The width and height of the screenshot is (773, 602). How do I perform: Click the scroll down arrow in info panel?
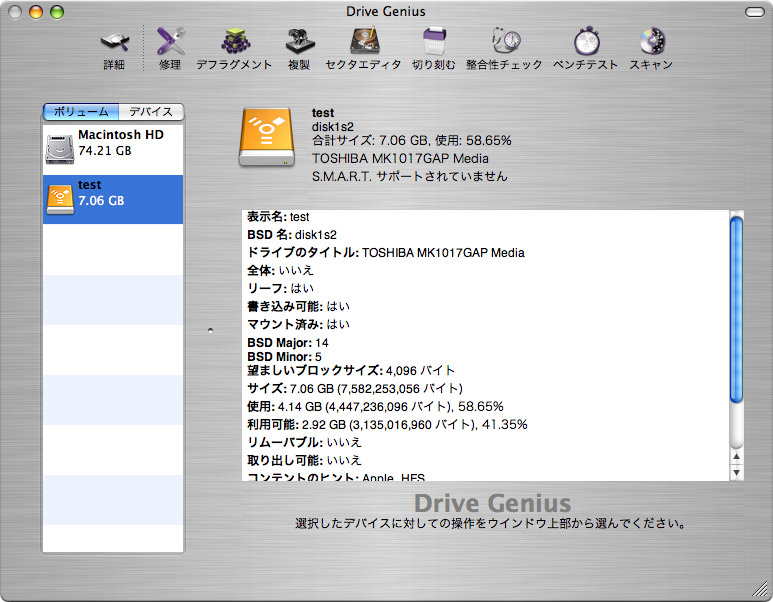point(736,472)
